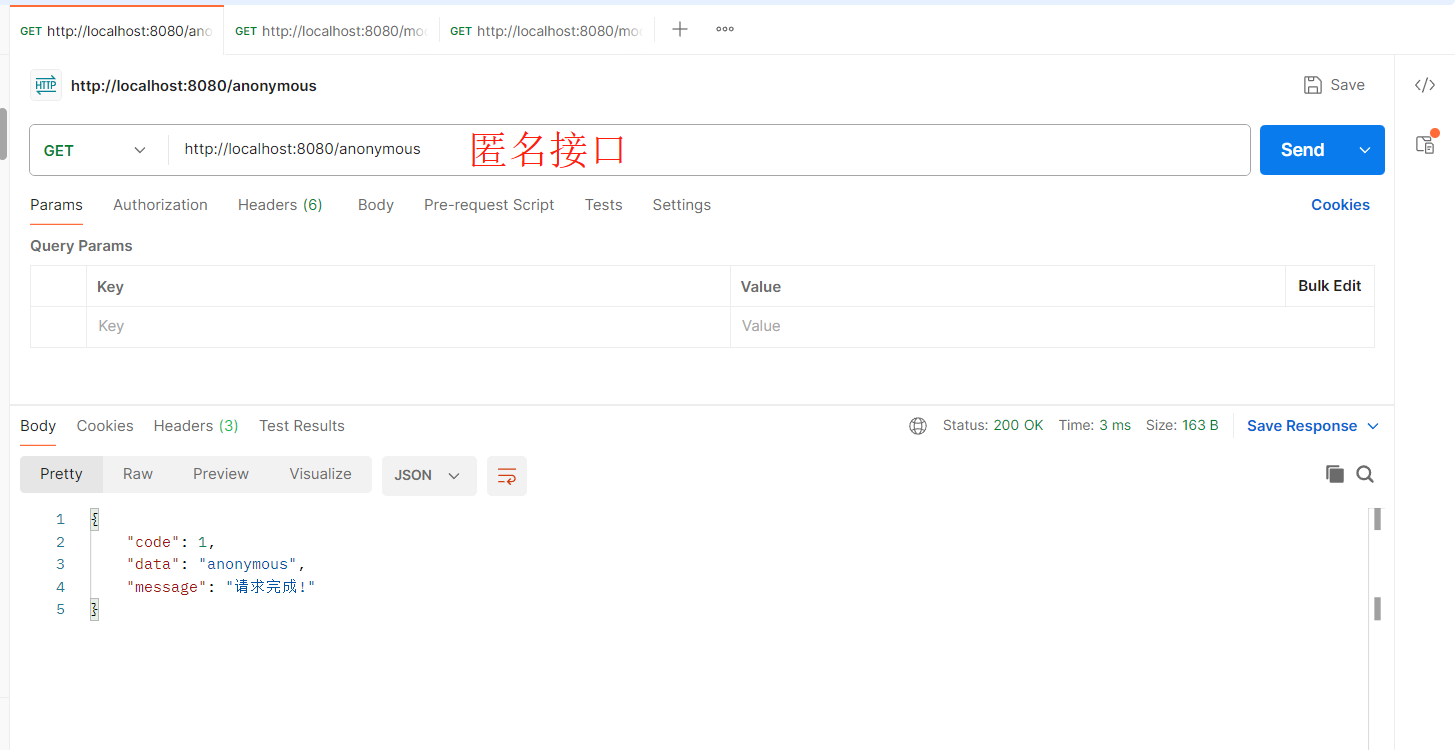Click the response vertical scrollbar thumb

[x=1377, y=519]
